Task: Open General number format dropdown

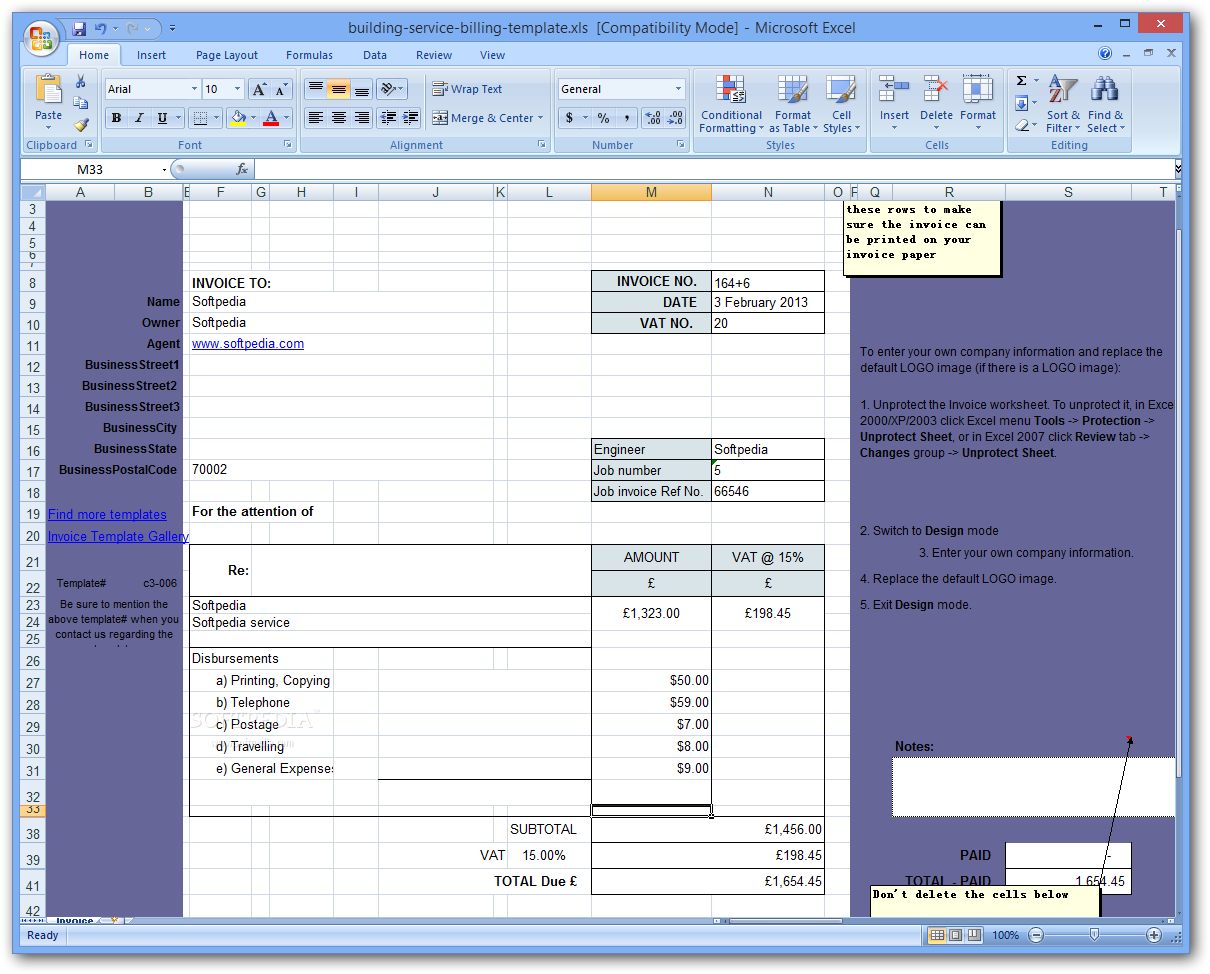Action: [x=679, y=89]
